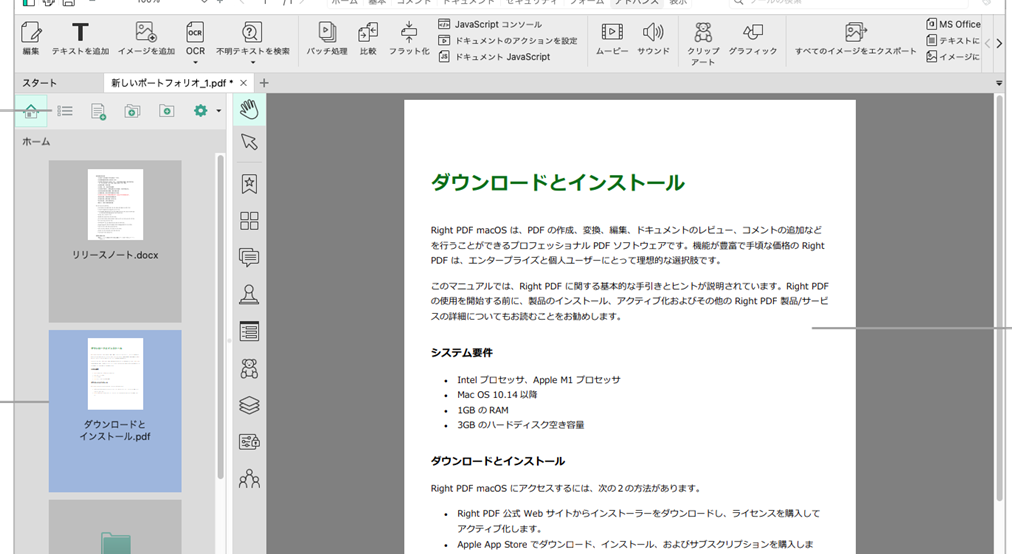Open the people/signatures panel icon
The width and height of the screenshot is (1012, 554).
click(249, 479)
